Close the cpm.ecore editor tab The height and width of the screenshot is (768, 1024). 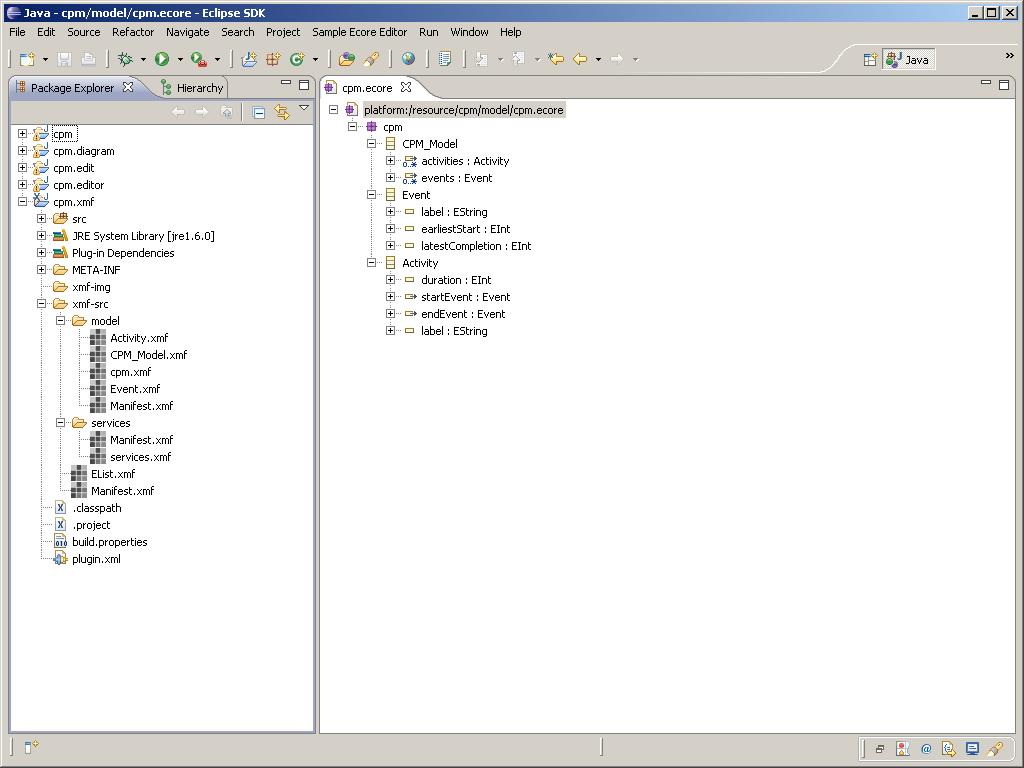pos(406,87)
